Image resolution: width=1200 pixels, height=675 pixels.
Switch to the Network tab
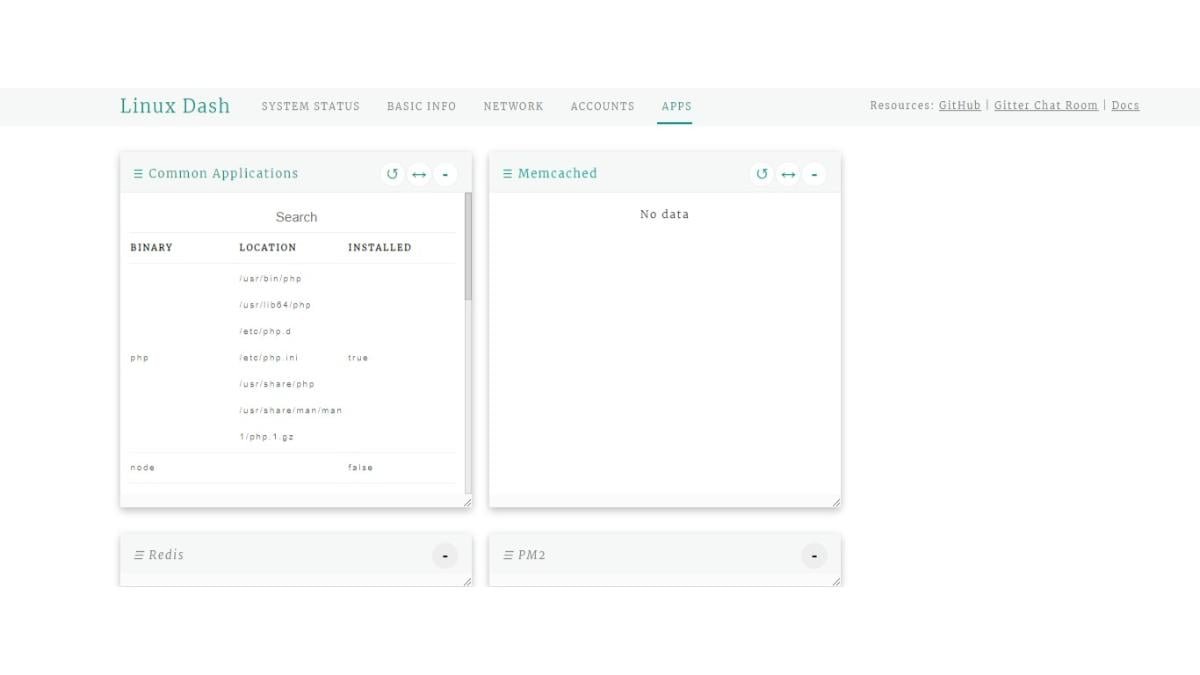click(513, 106)
